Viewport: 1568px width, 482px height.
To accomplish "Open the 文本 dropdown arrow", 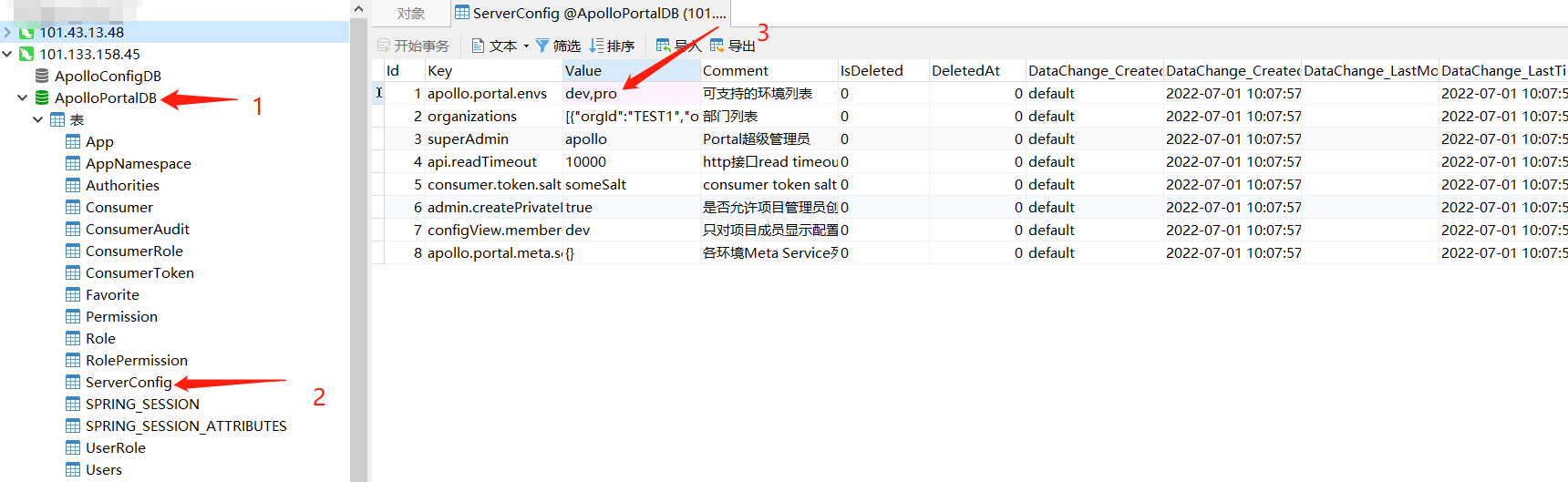I will coord(526,46).
